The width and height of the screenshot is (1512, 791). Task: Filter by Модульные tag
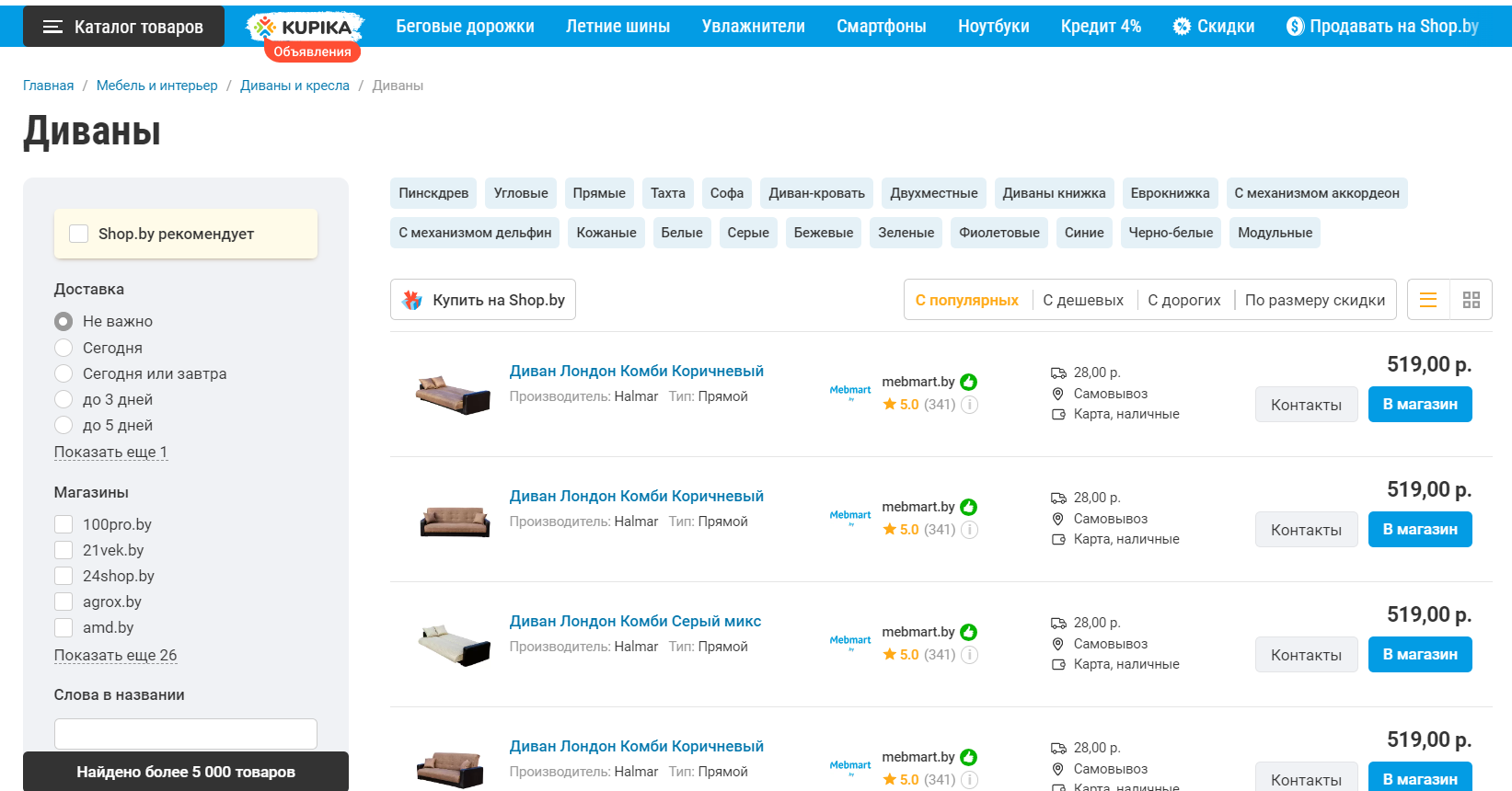coord(1275,233)
